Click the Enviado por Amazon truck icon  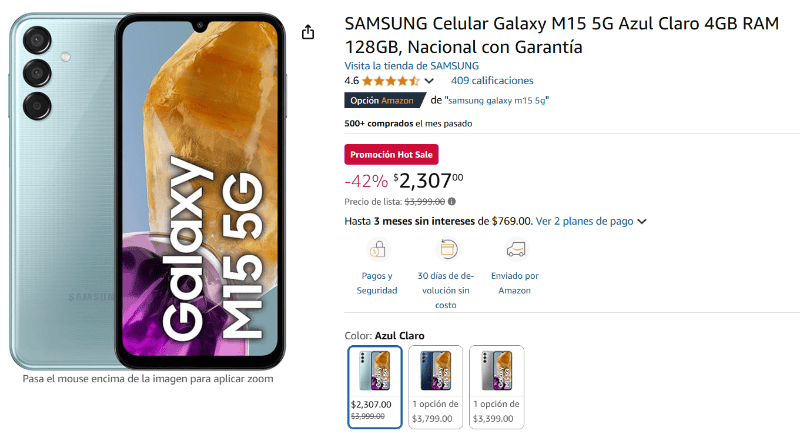click(516, 250)
